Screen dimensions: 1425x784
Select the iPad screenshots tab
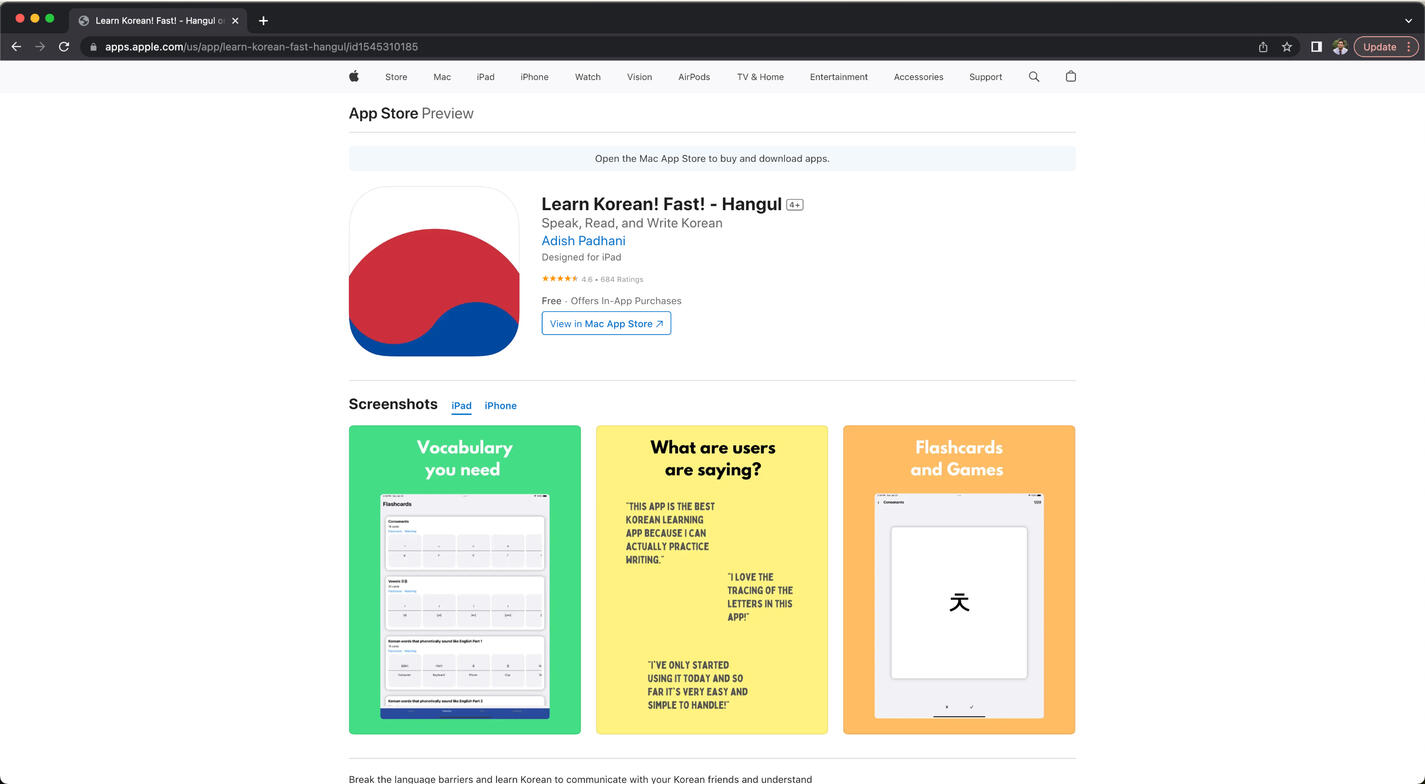461,406
